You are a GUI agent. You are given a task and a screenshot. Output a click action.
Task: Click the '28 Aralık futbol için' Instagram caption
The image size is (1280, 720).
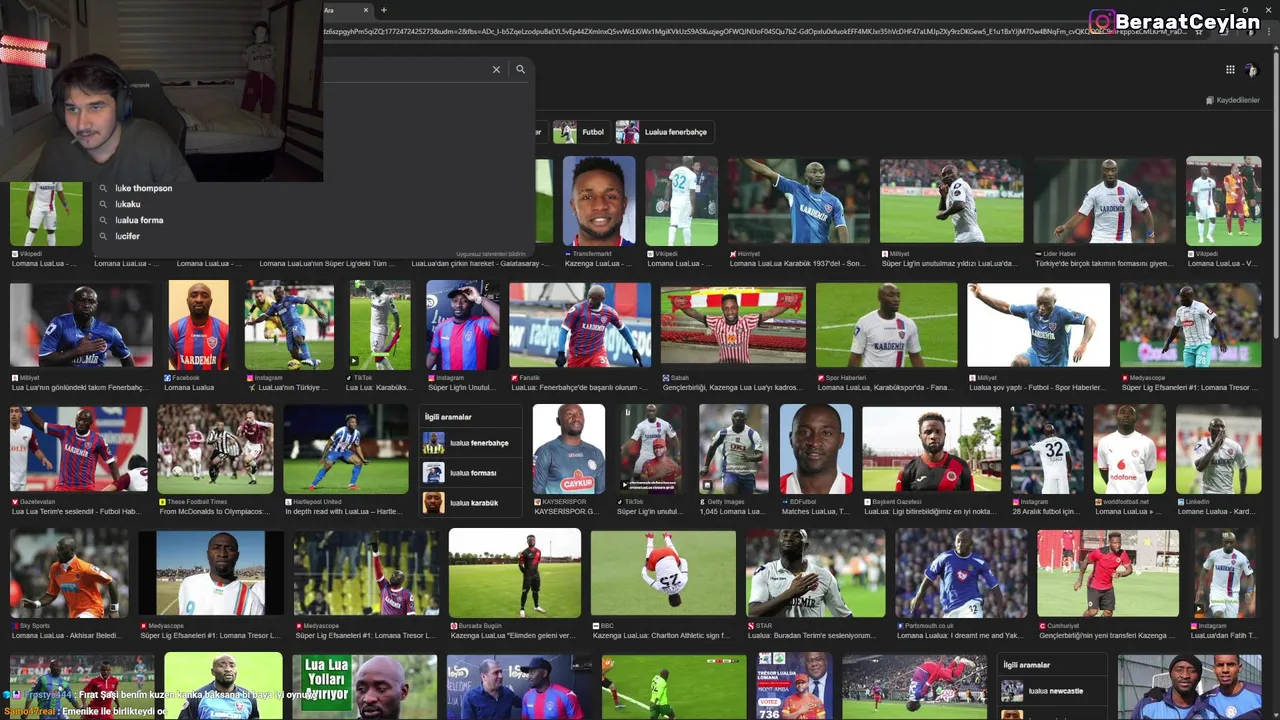coord(1046,511)
